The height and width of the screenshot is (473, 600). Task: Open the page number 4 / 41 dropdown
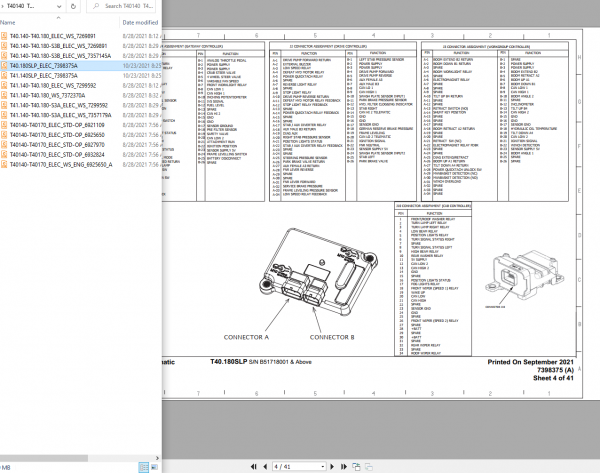click(323, 467)
